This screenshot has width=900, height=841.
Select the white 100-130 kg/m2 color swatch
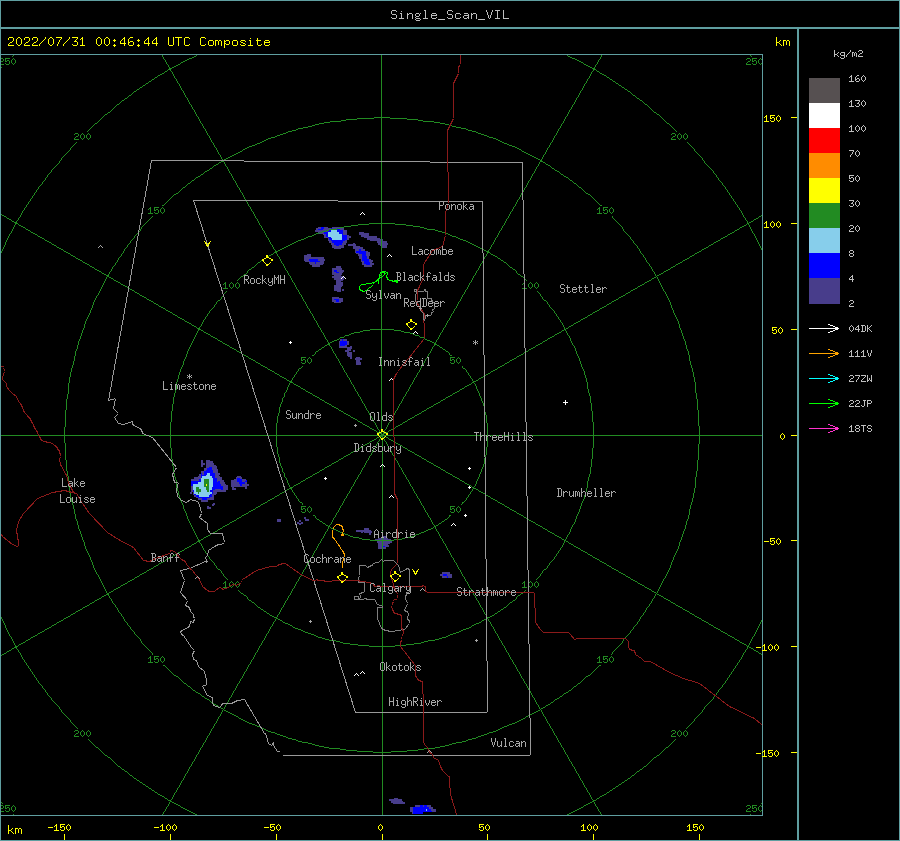(824, 116)
